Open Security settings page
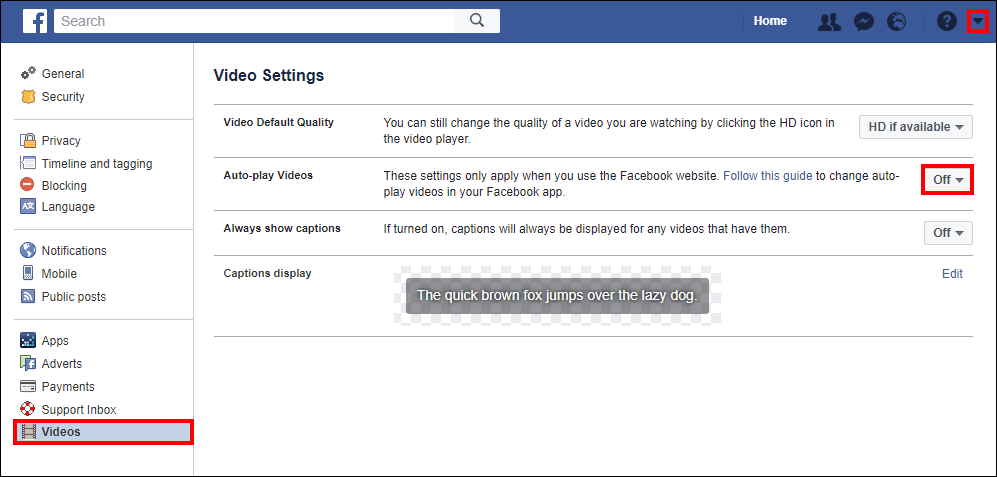This screenshot has width=997, height=477. 63,97
